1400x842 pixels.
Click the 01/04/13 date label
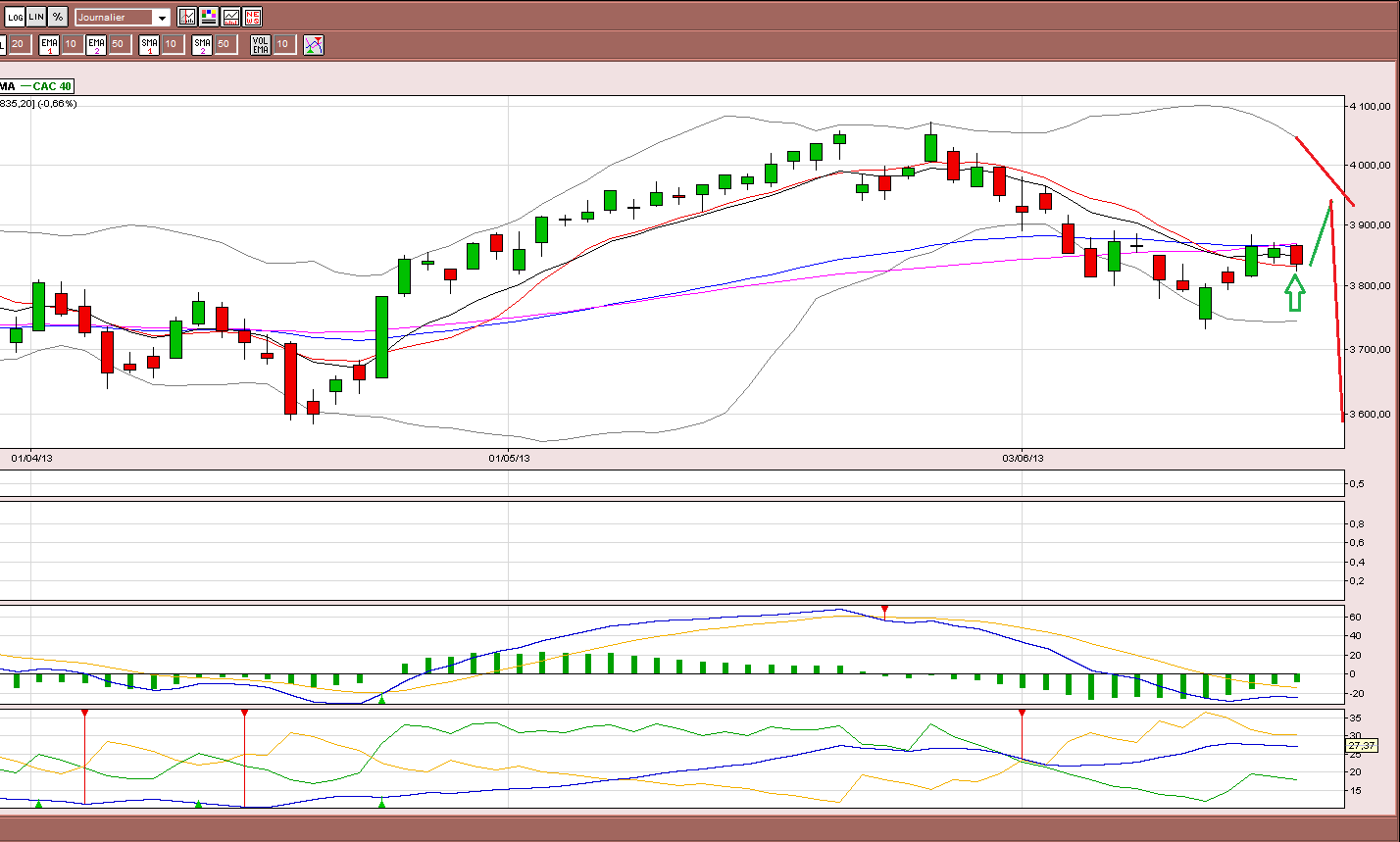tap(31, 458)
